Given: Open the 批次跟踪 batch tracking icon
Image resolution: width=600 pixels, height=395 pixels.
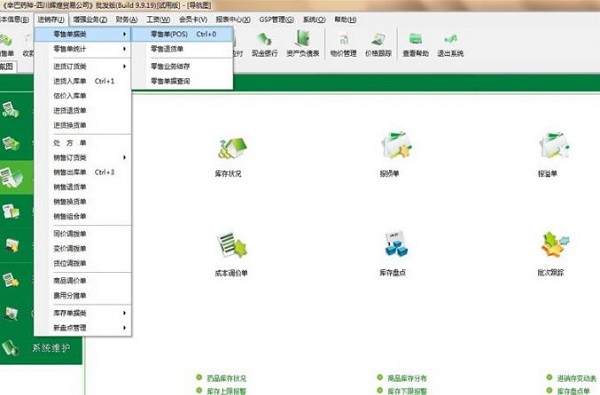Looking at the screenshot, I should click(555, 244).
